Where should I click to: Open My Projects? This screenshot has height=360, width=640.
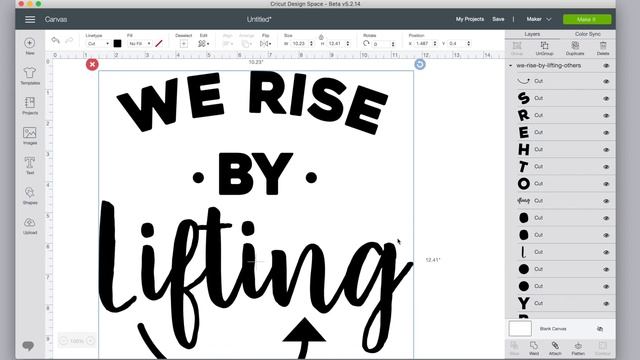pyautogui.click(x=470, y=19)
